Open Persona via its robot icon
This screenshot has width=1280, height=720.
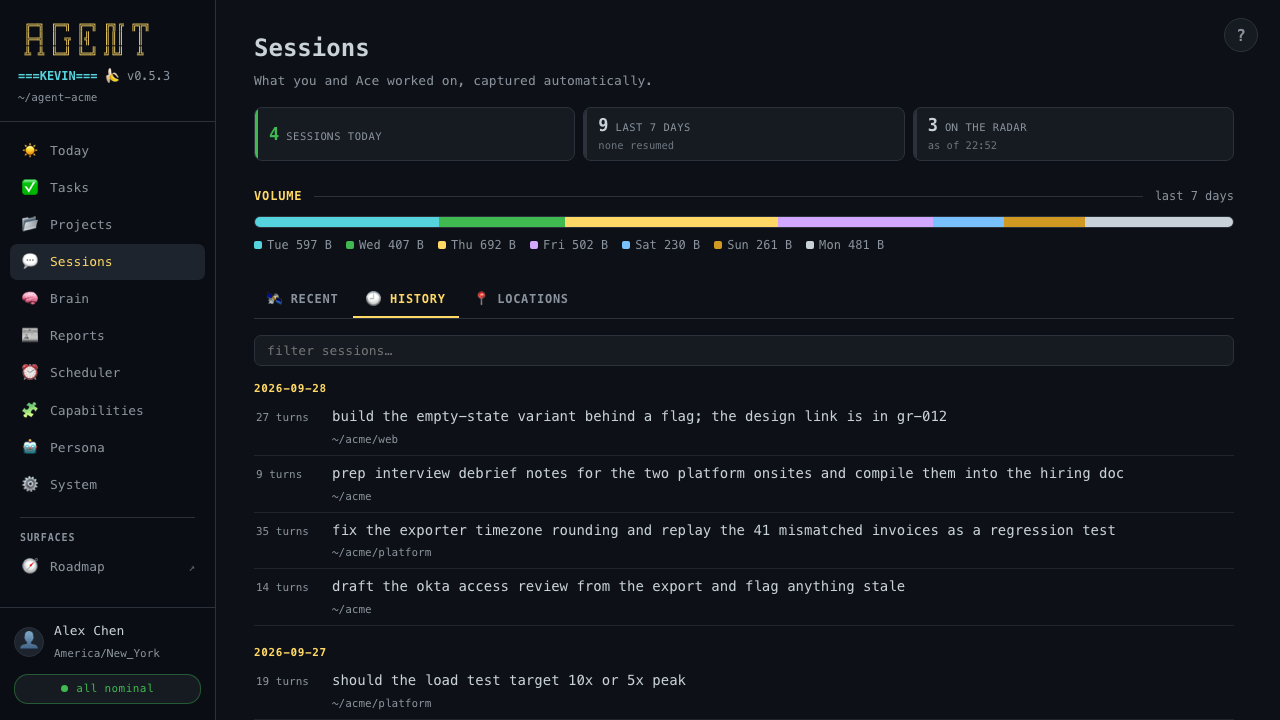click(x=30, y=447)
